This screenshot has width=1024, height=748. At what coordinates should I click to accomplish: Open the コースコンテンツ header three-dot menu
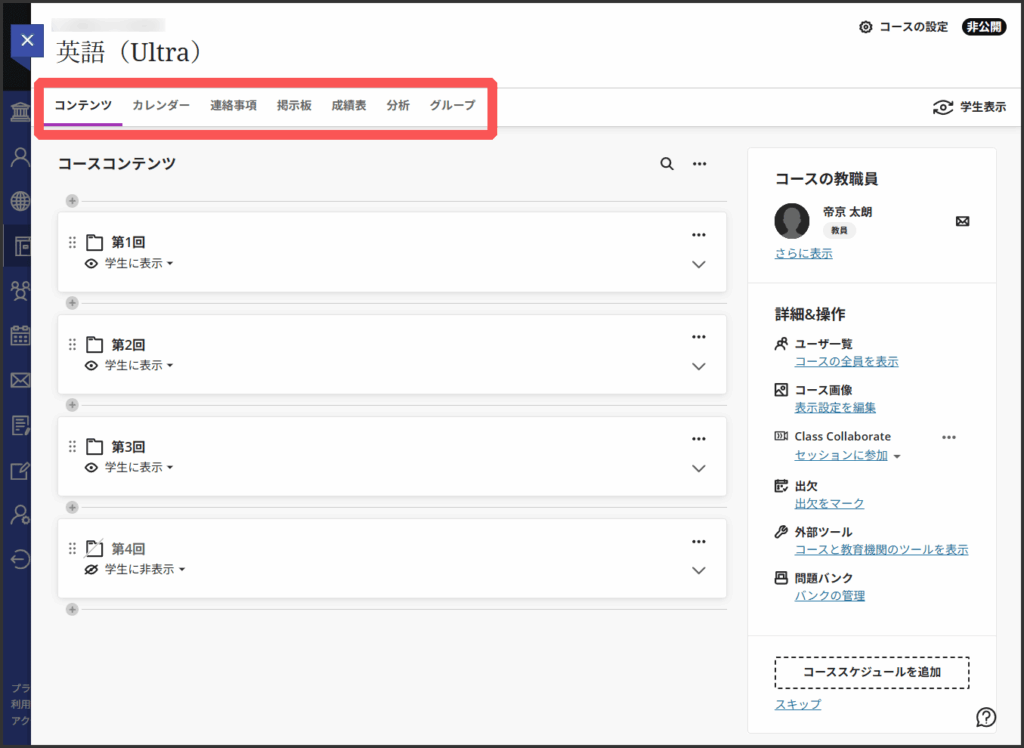coord(700,164)
